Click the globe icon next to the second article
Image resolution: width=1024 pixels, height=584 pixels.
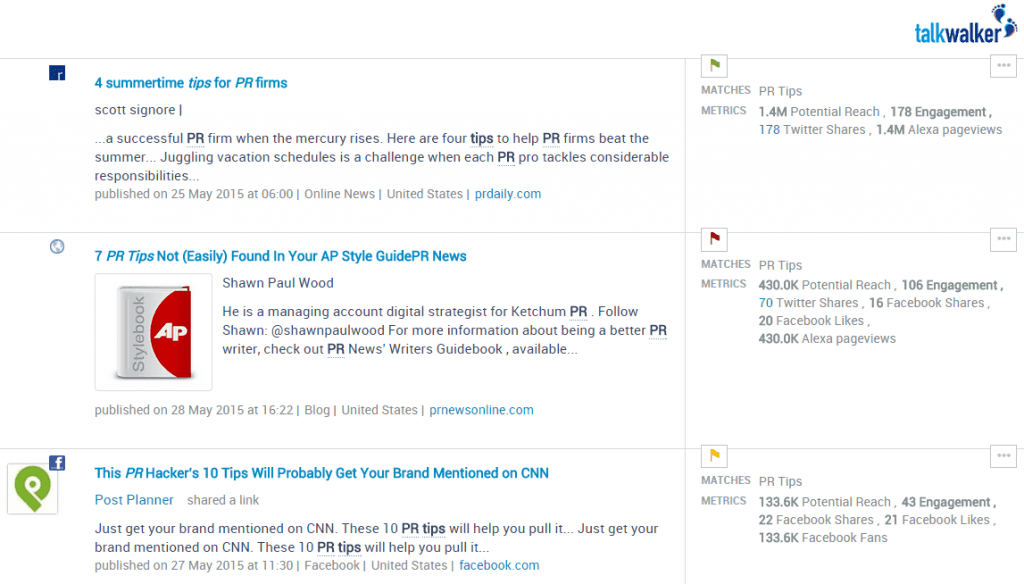point(57,246)
